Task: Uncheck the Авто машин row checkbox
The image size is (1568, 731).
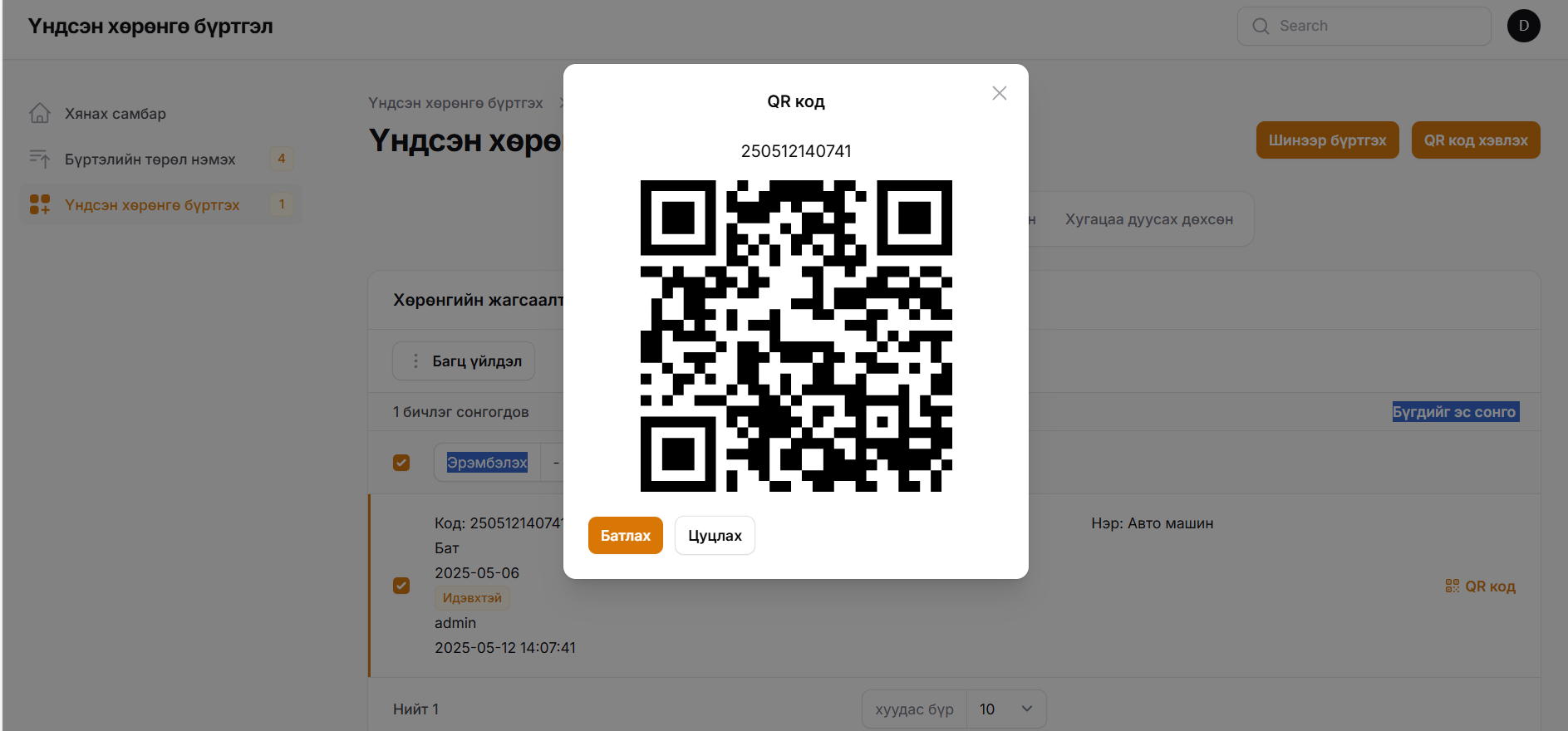Action: point(401,586)
